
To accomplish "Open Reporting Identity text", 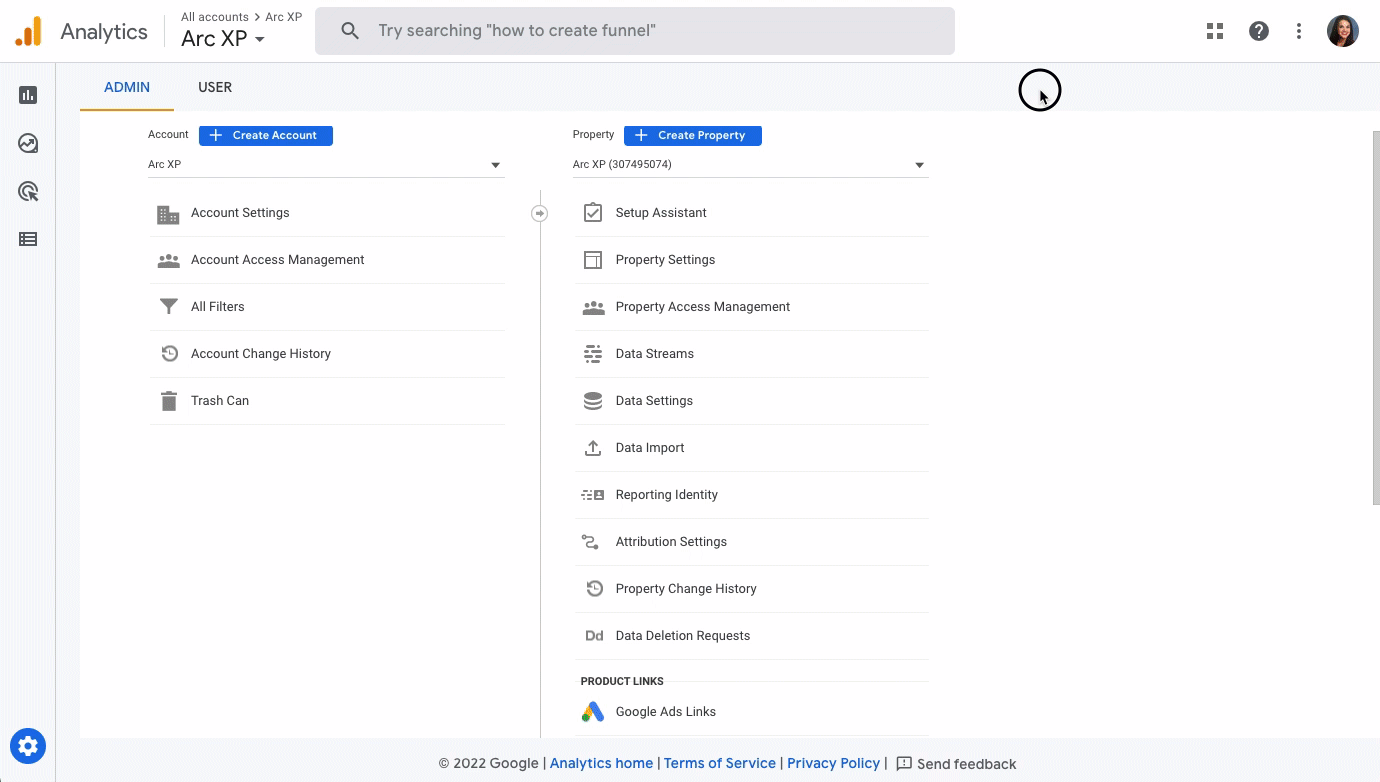I will 667,495.
